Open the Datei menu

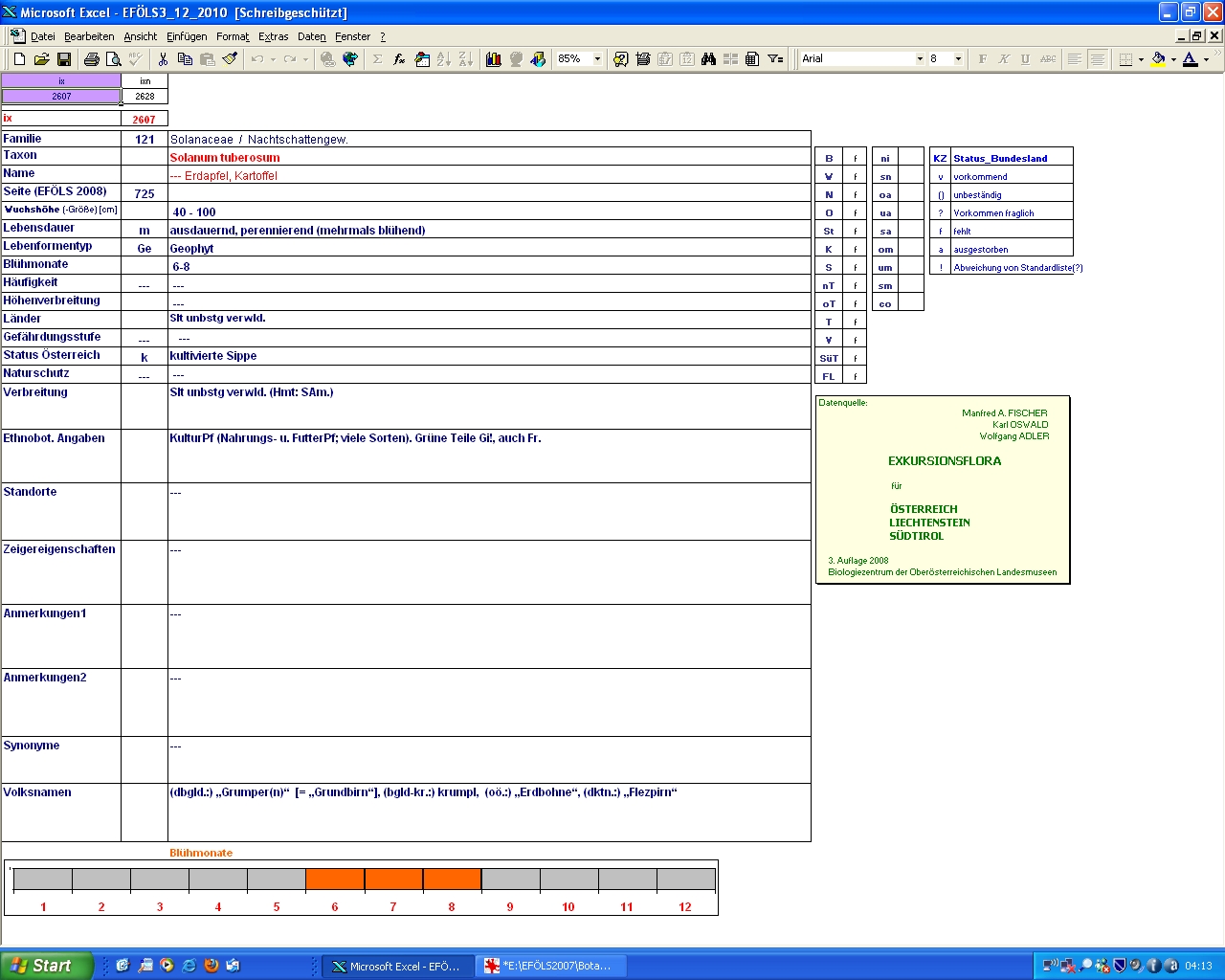coord(43,36)
